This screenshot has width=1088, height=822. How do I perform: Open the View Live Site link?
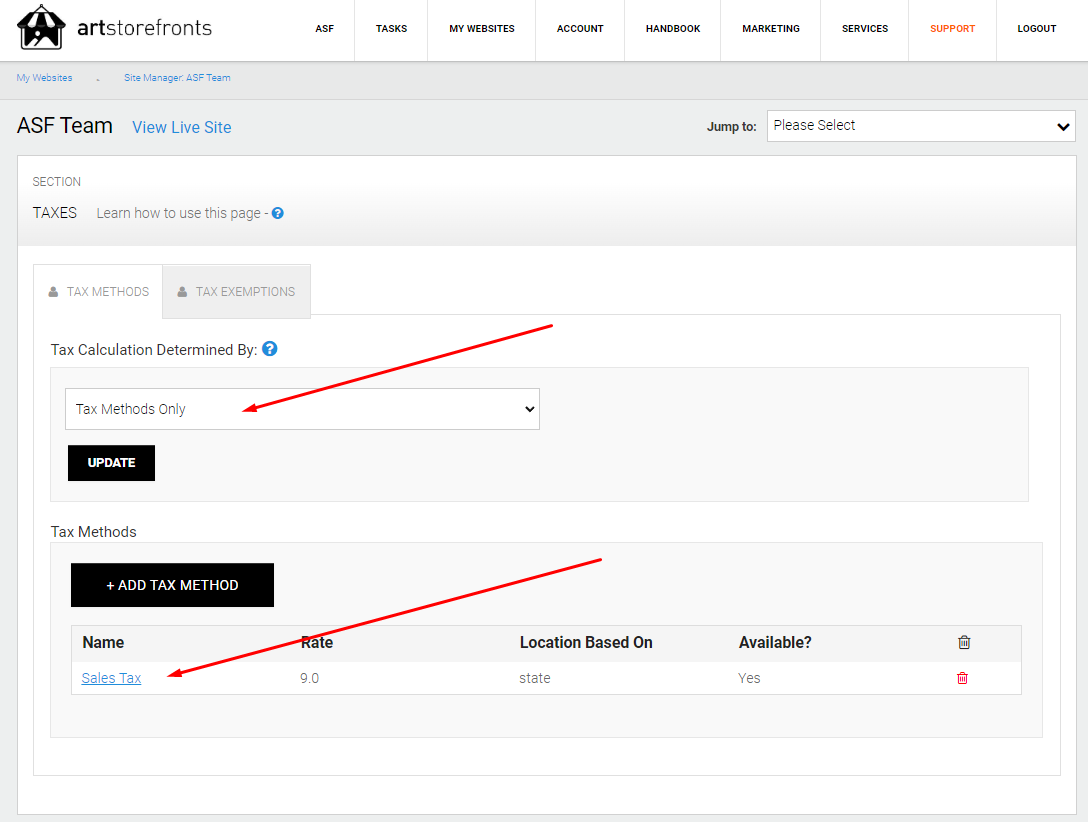pos(182,127)
